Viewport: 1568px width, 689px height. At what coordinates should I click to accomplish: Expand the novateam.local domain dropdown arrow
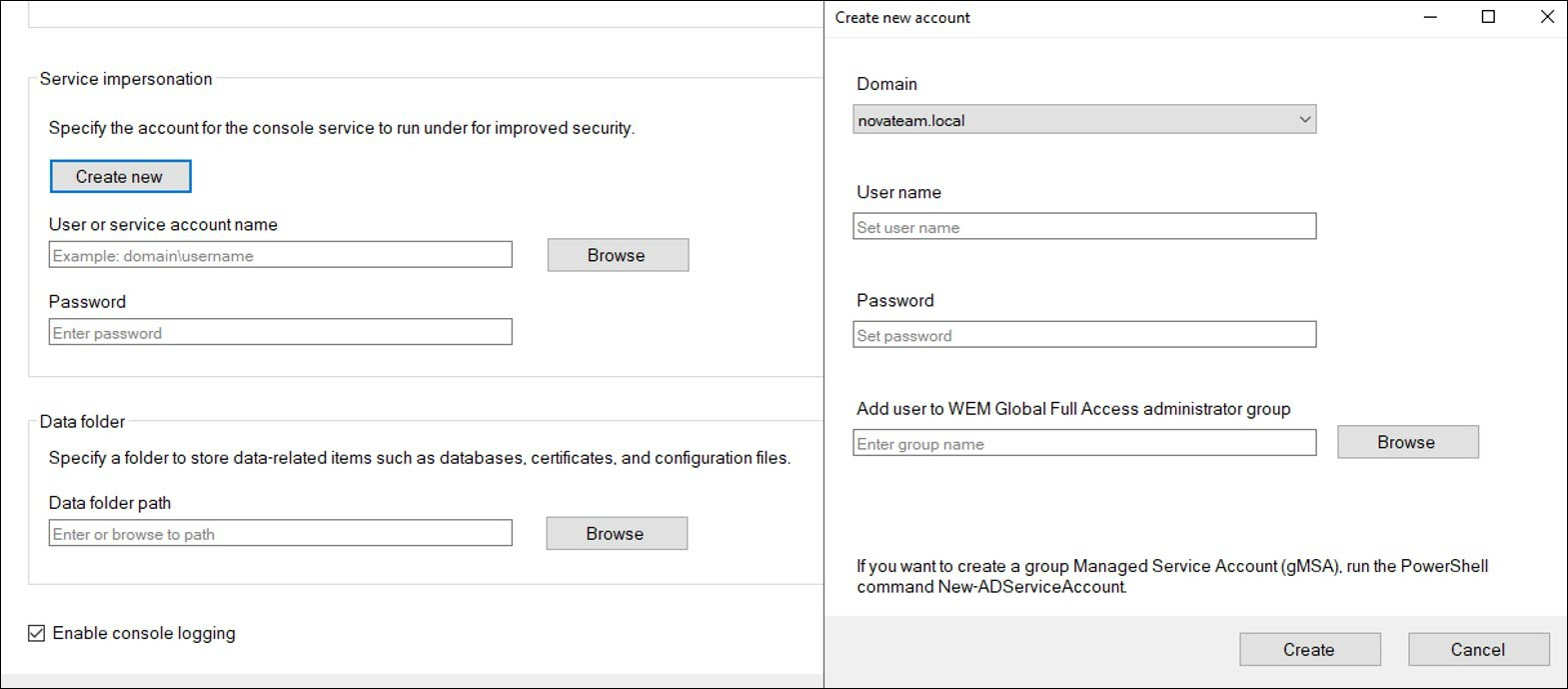click(x=1304, y=120)
